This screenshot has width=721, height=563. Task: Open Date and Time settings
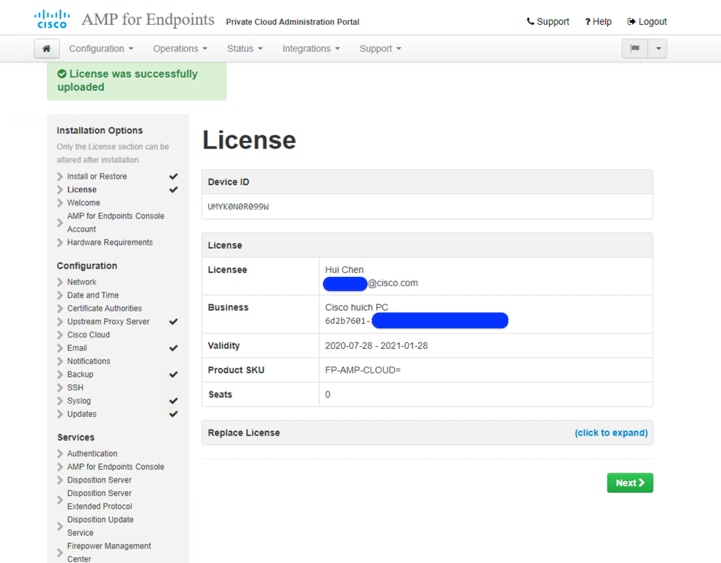pyautogui.click(x=93, y=295)
